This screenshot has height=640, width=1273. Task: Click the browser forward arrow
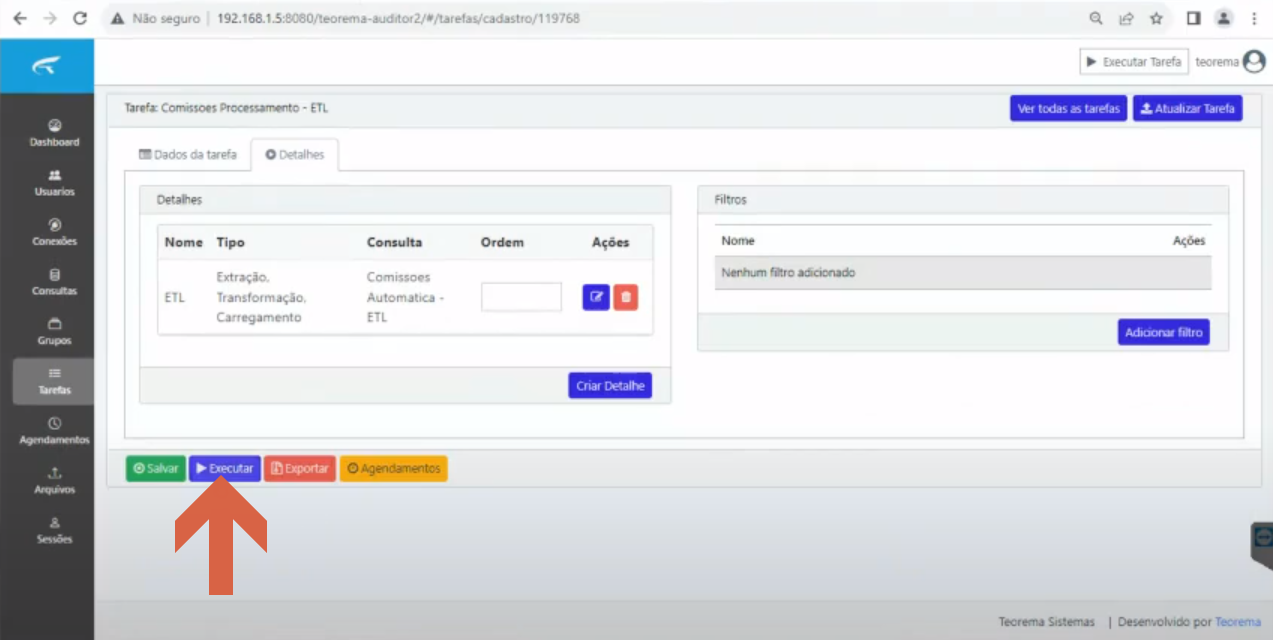(x=50, y=18)
